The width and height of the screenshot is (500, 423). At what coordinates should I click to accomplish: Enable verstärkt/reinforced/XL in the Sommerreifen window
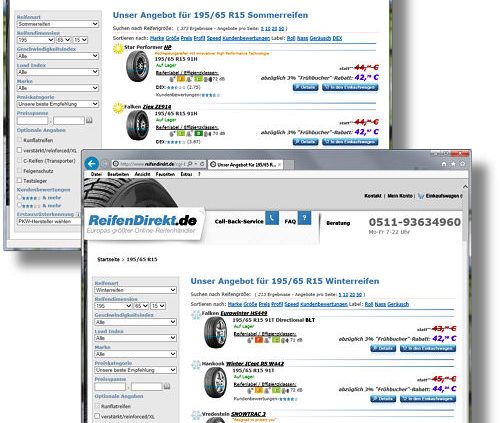[20, 150]
